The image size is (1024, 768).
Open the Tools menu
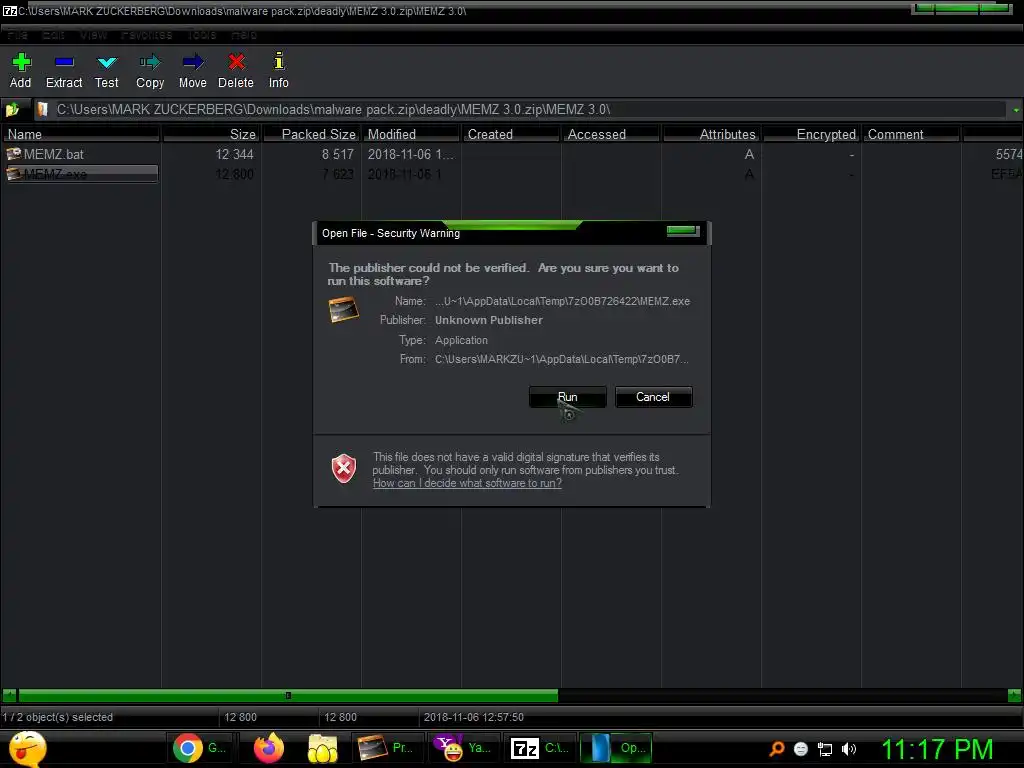pos(202,35)
